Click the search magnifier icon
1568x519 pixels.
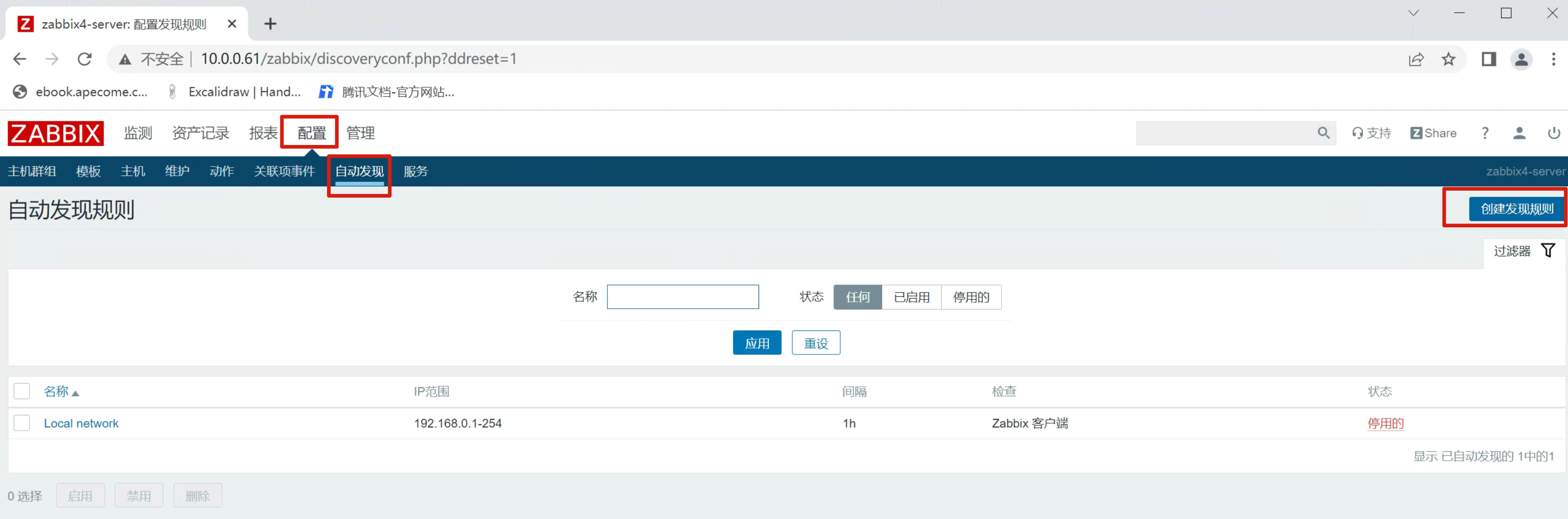[1323, 133]
